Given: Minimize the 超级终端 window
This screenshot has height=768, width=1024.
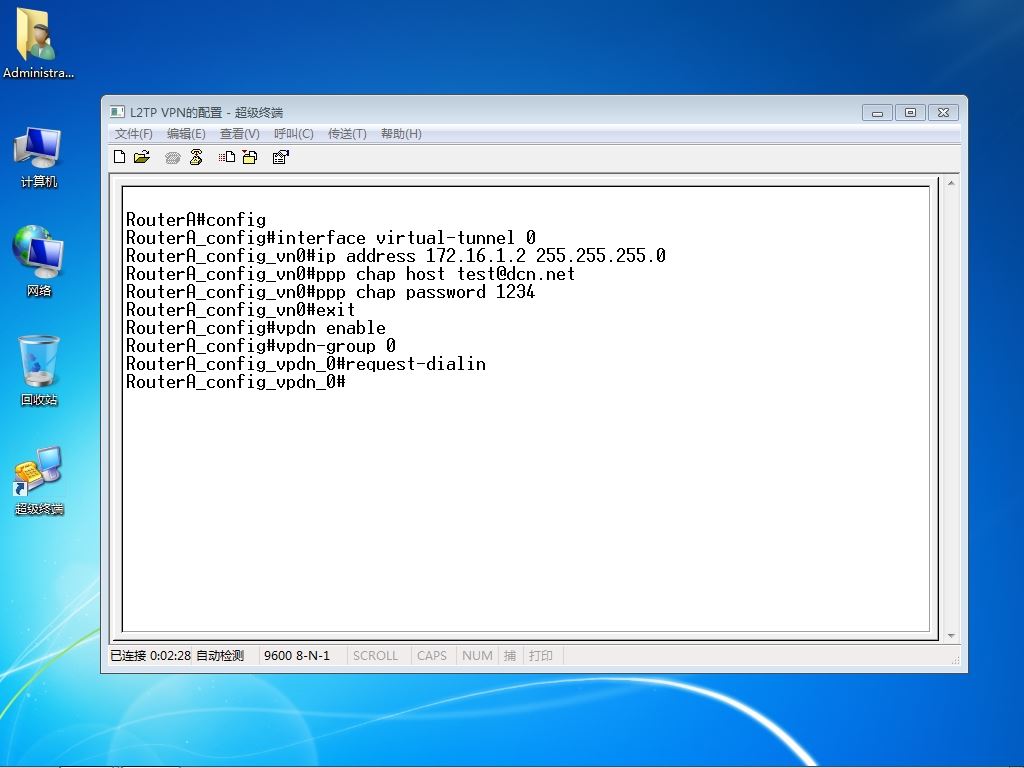Looking at the screenshot, I should click(877, 113).
